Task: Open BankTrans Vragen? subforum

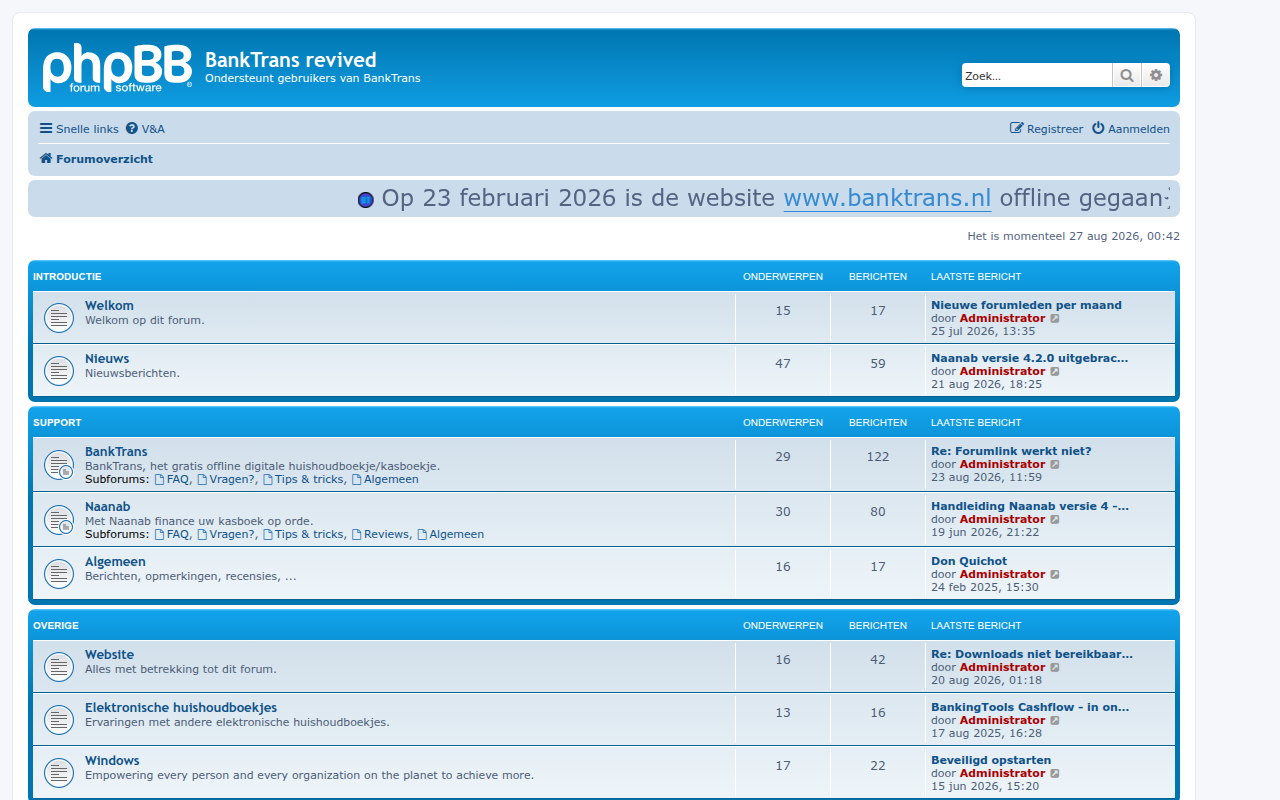Action: pos(226,479)
